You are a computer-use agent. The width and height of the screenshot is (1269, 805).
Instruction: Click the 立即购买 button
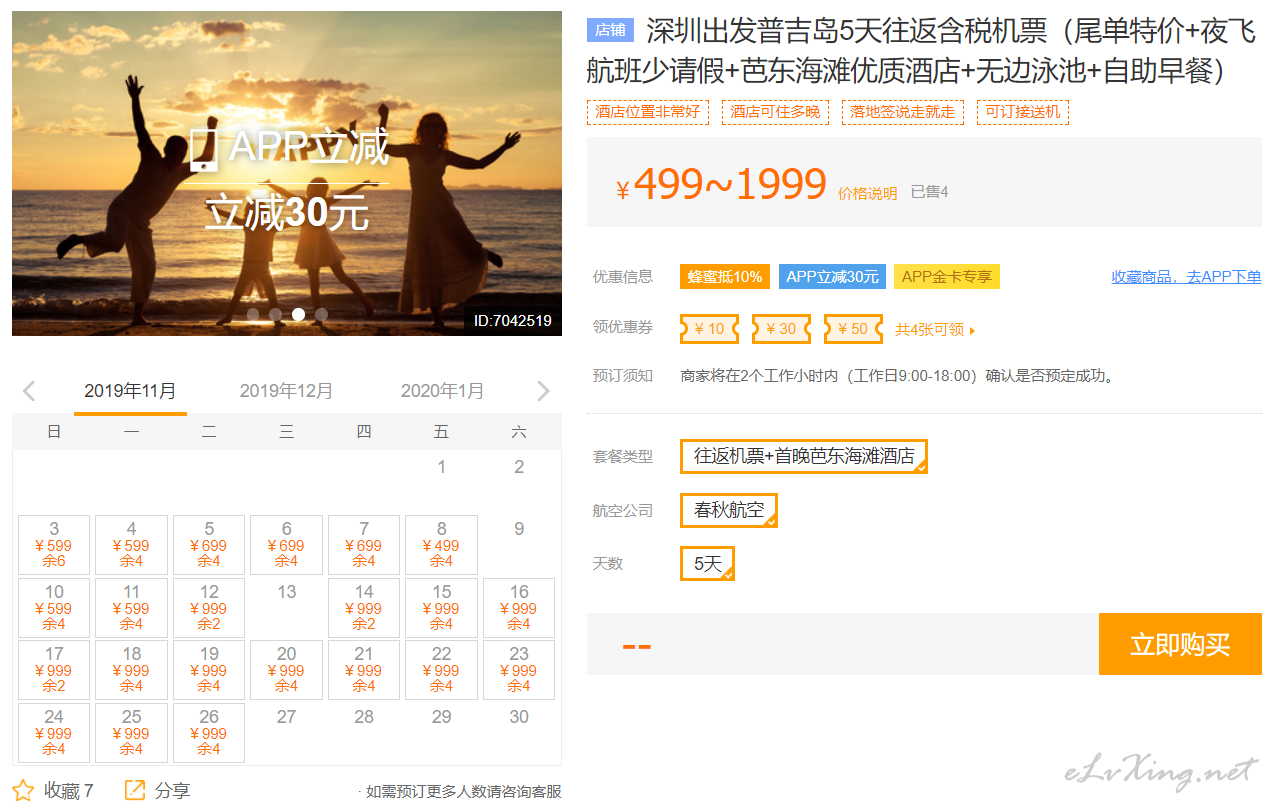pyautogui.click(x=1180, y=644)
